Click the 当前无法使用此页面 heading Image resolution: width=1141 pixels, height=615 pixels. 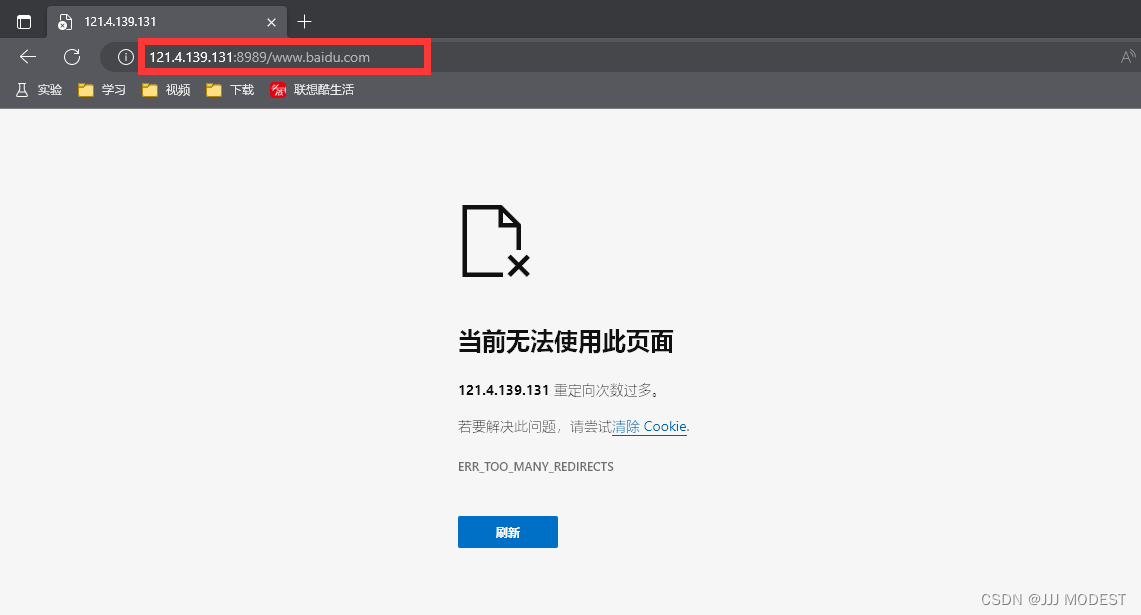tap(565, 341)
